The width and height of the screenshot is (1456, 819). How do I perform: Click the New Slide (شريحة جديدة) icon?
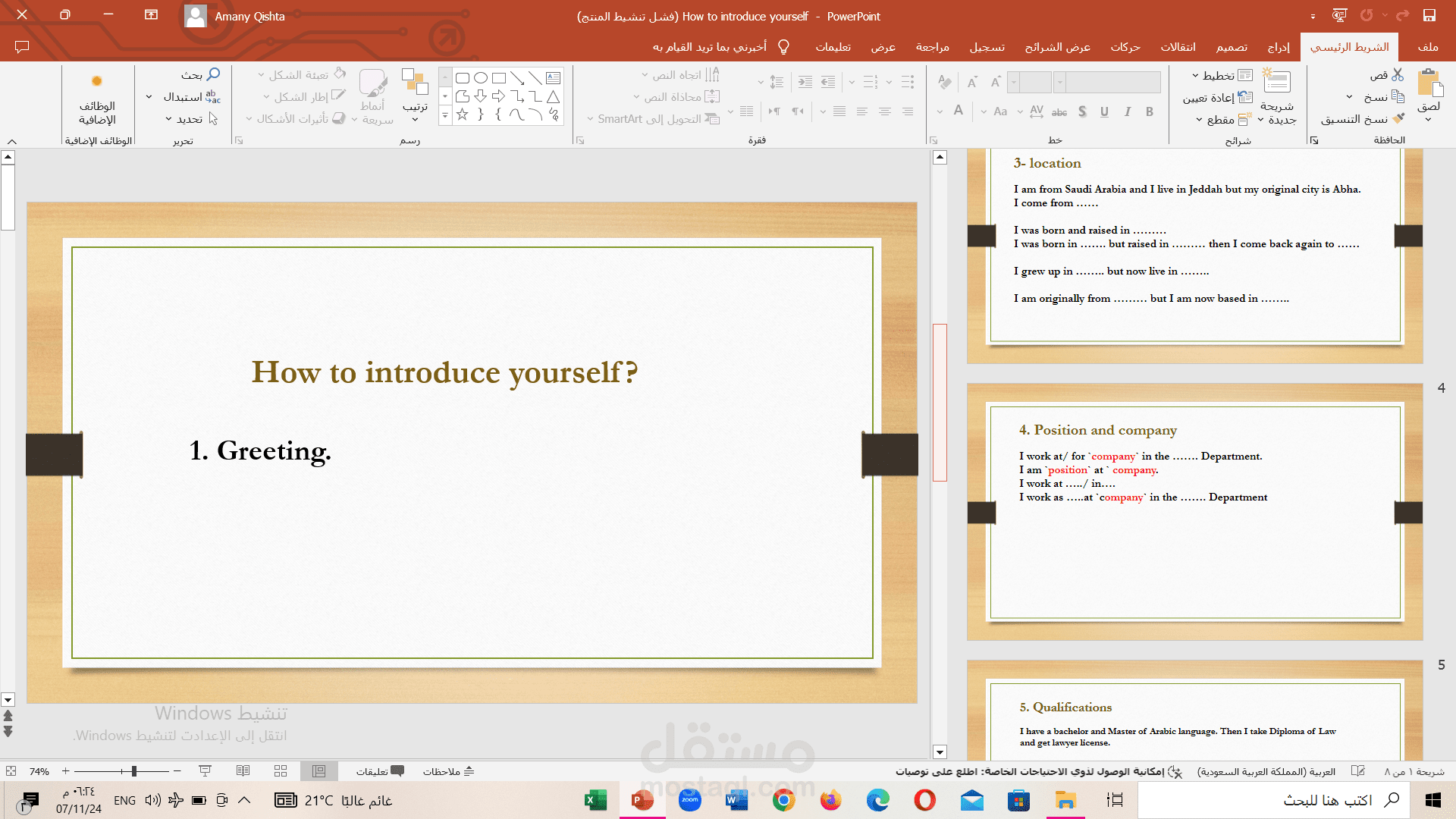pyautogui.click(x=1277, y=82)
